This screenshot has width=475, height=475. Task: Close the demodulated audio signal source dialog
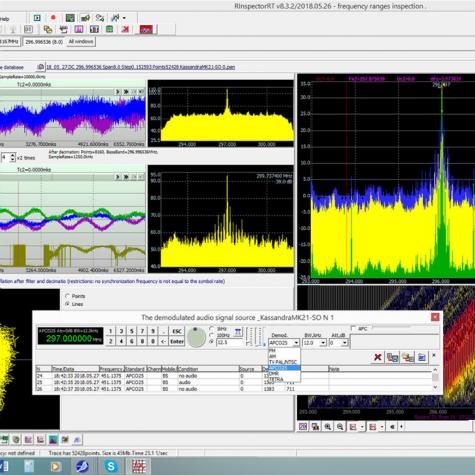pyautogui.click(x=435, y=317)
